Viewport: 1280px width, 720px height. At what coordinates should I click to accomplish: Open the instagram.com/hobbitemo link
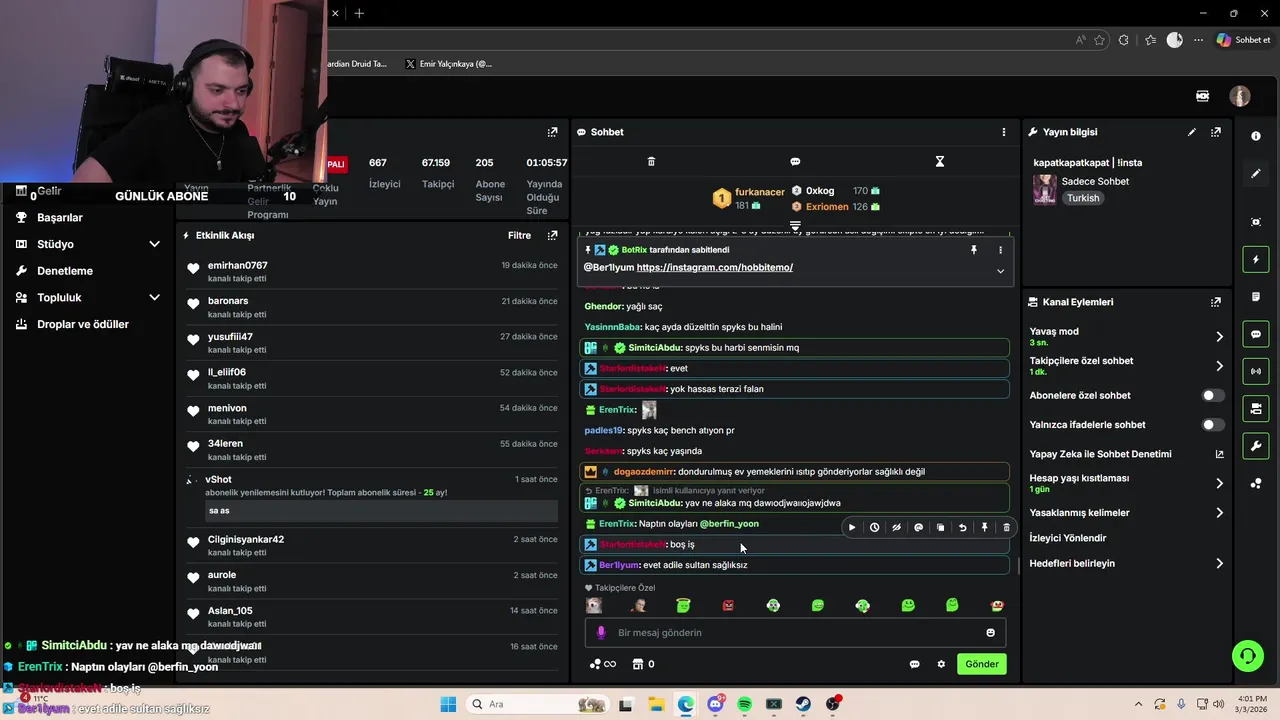[x=714, y=268]
